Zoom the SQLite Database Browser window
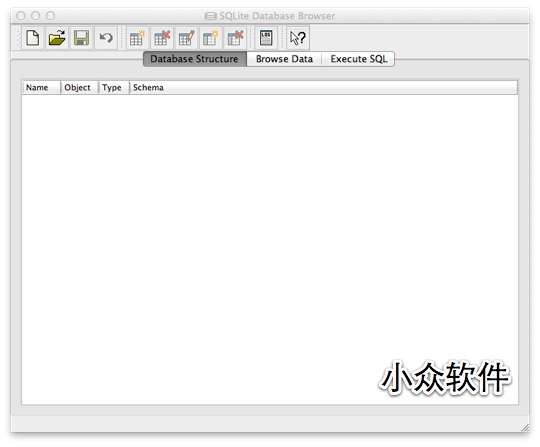540x447 pixels. (x=50, y=15)
